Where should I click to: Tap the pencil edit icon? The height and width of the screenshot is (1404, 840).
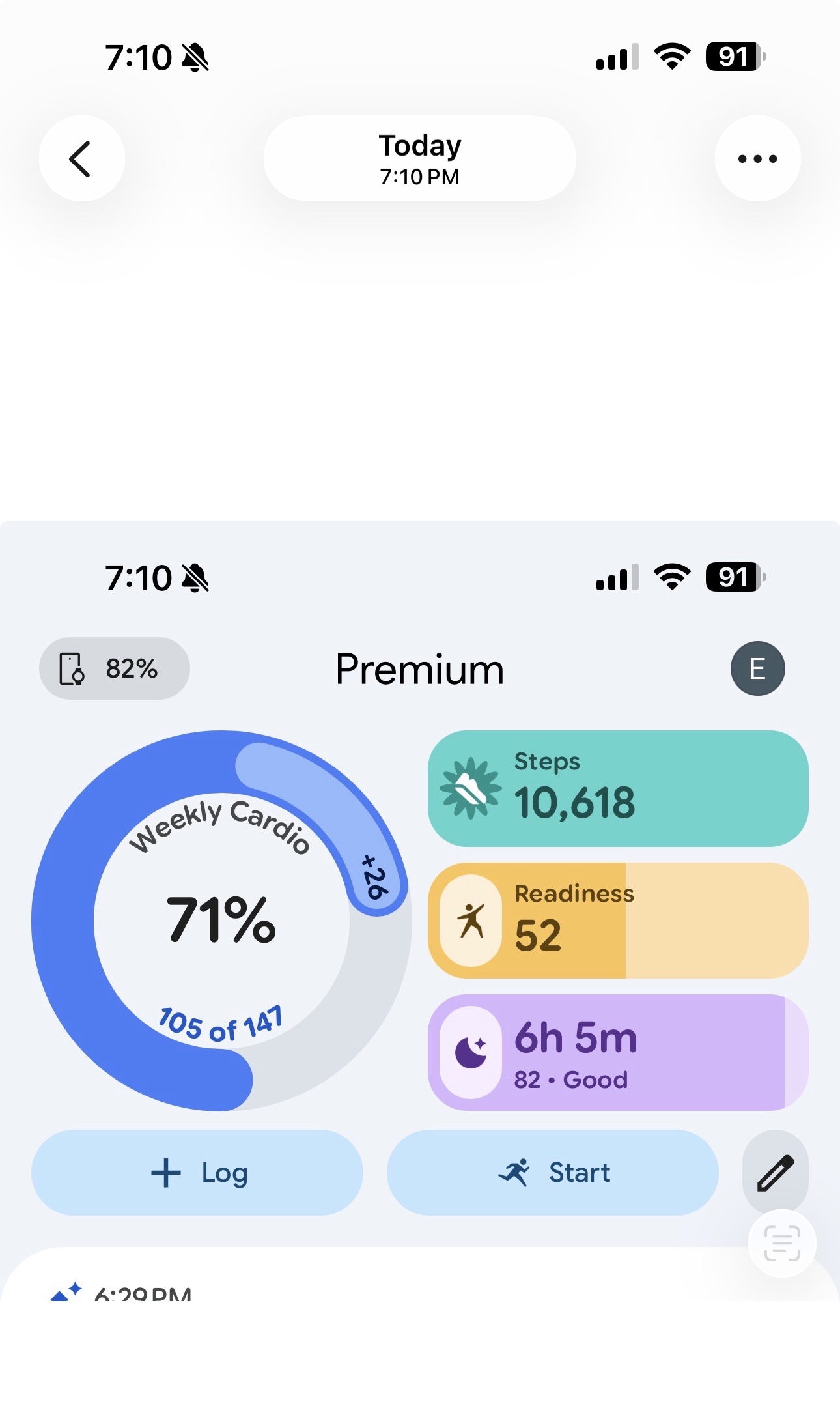[775, 1173]
